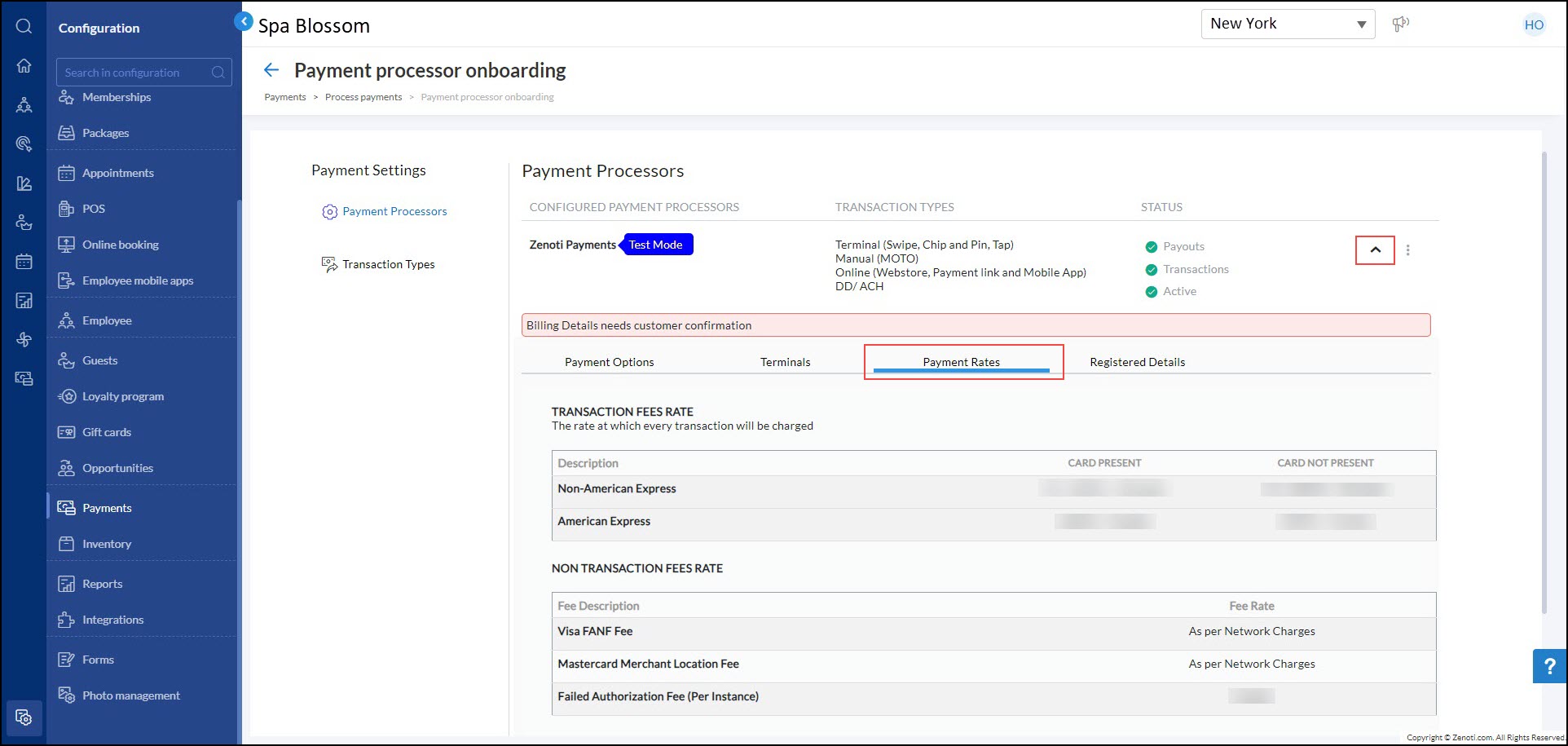Viewport: 1568px width, 746px height.
Task: Open Payment Processors settings link
Action: (x=394, y=211)
